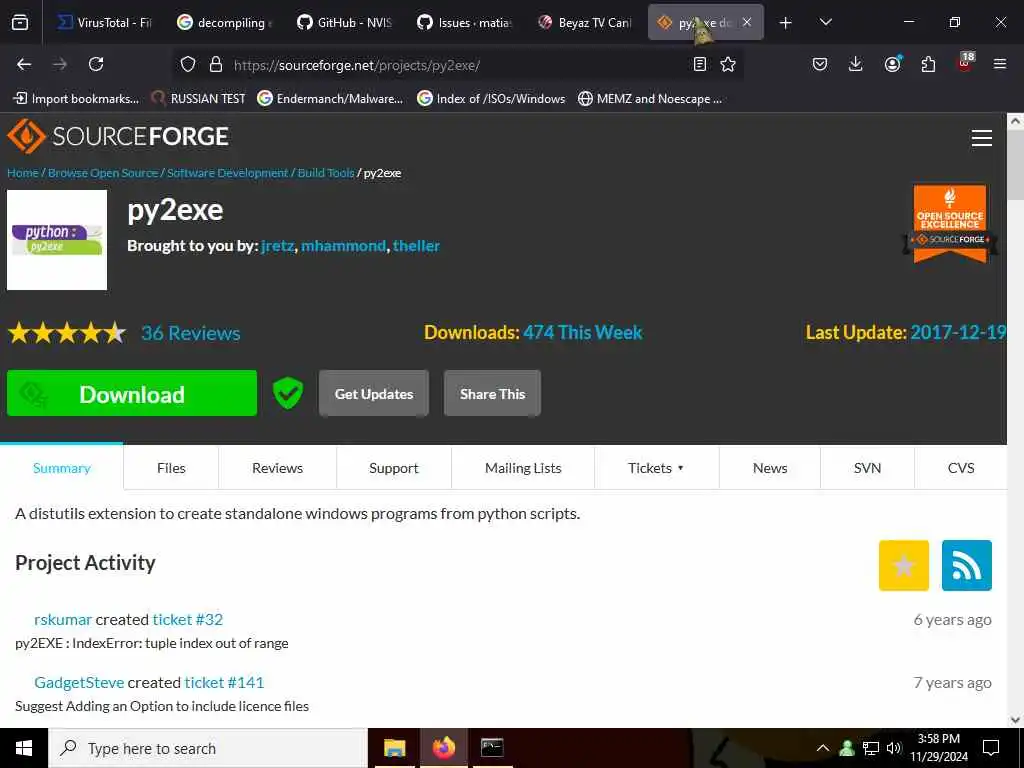Click the green verified shield checkmark

[x=288, y=393]
